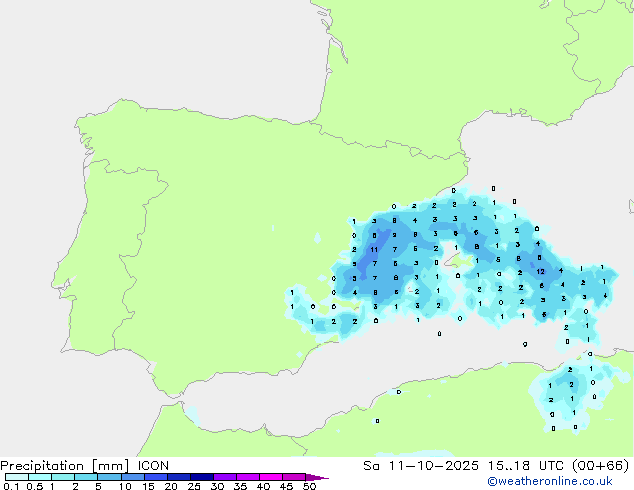Click the 'Sa 11-10-2025 15..18 UTC (00+66)' timestamp
The image size is (634, 490).
(x=496, y=466)
